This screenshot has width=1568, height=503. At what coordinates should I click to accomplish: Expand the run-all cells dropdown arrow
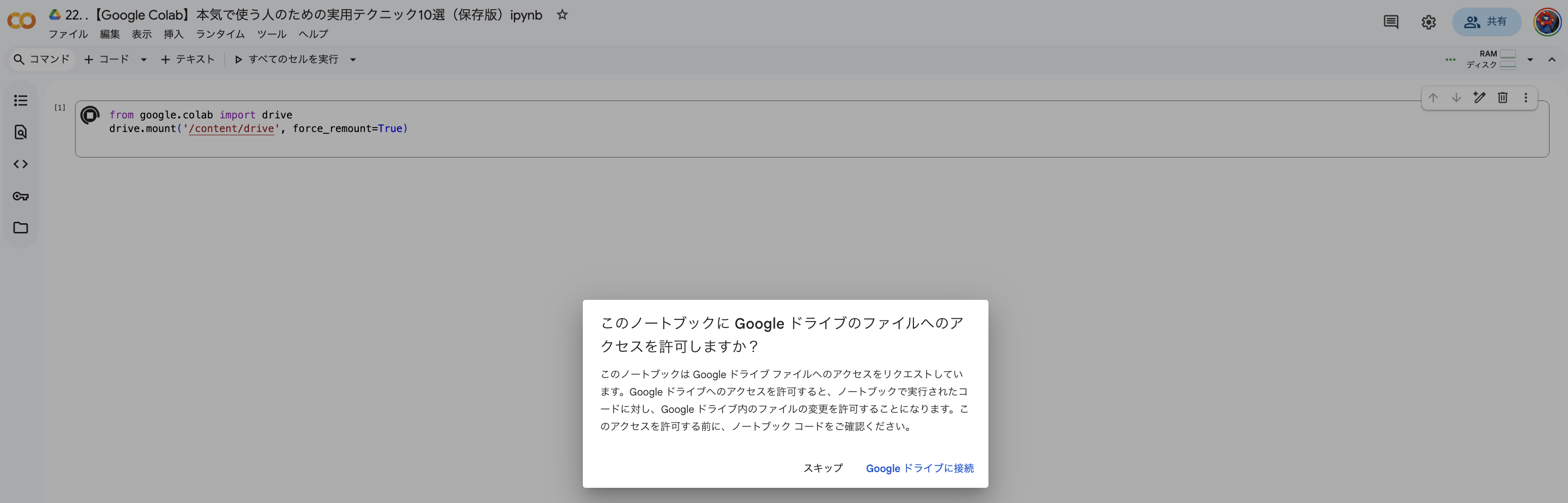coord(353,59)
